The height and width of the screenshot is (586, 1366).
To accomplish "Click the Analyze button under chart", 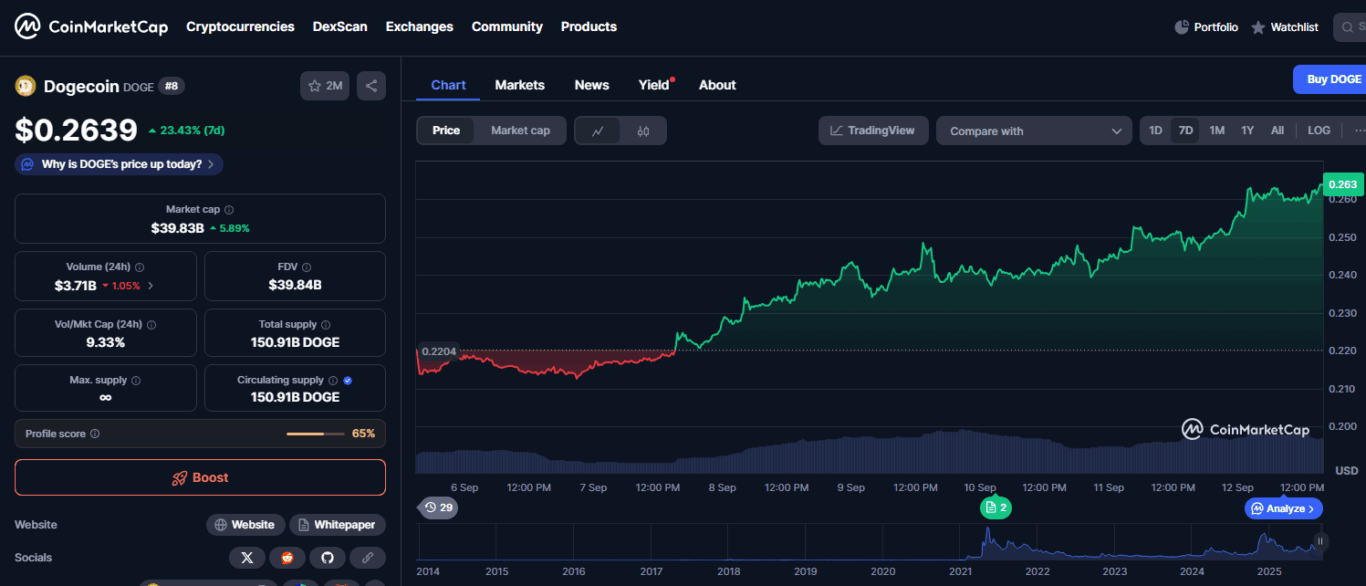I will pyautogui.click(x=1284, y=508).
